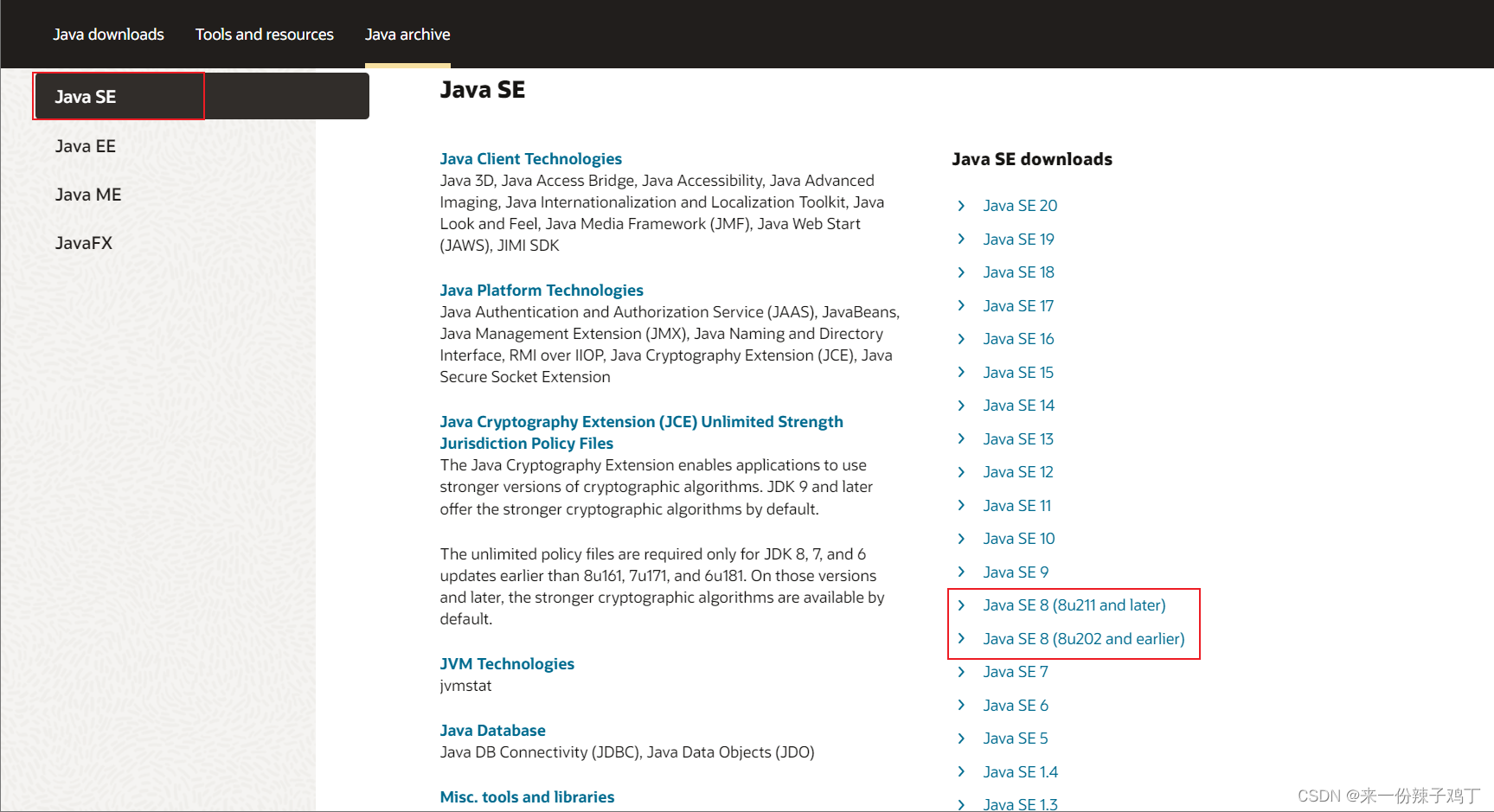Open the Java SE 7 link
This screenshot has width=1494, height=812.
[1016, 672]
